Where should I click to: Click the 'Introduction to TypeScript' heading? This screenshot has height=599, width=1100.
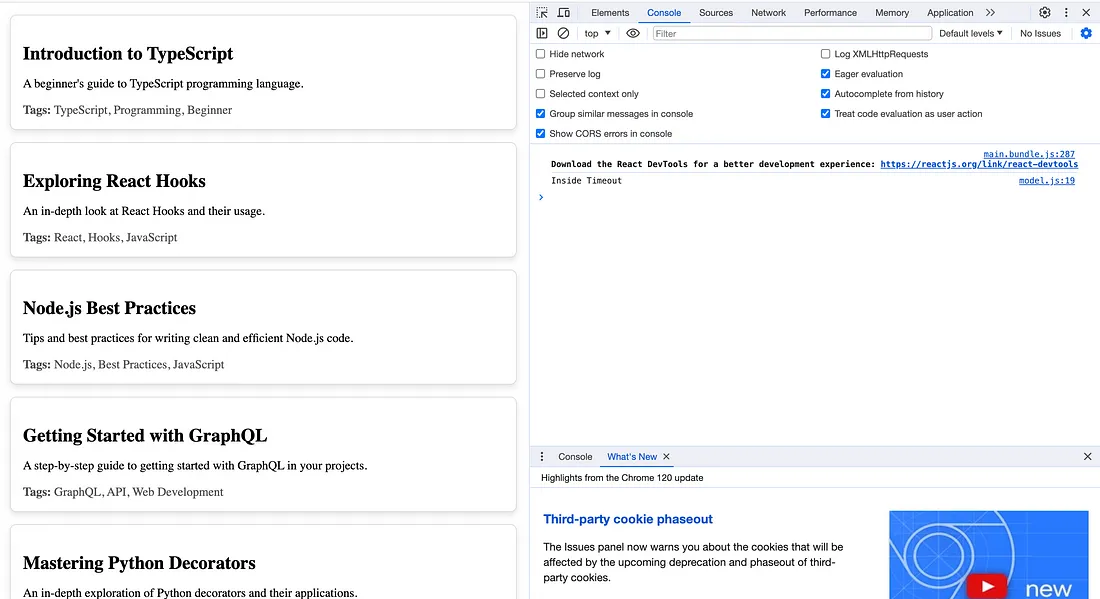128,54
